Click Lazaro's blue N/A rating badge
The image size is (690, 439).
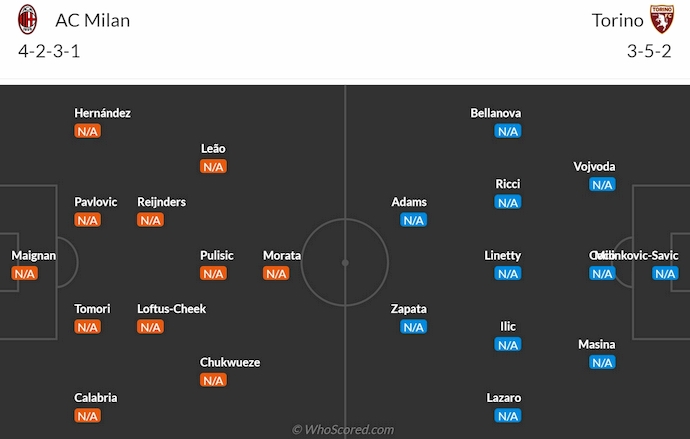(508, 415)
